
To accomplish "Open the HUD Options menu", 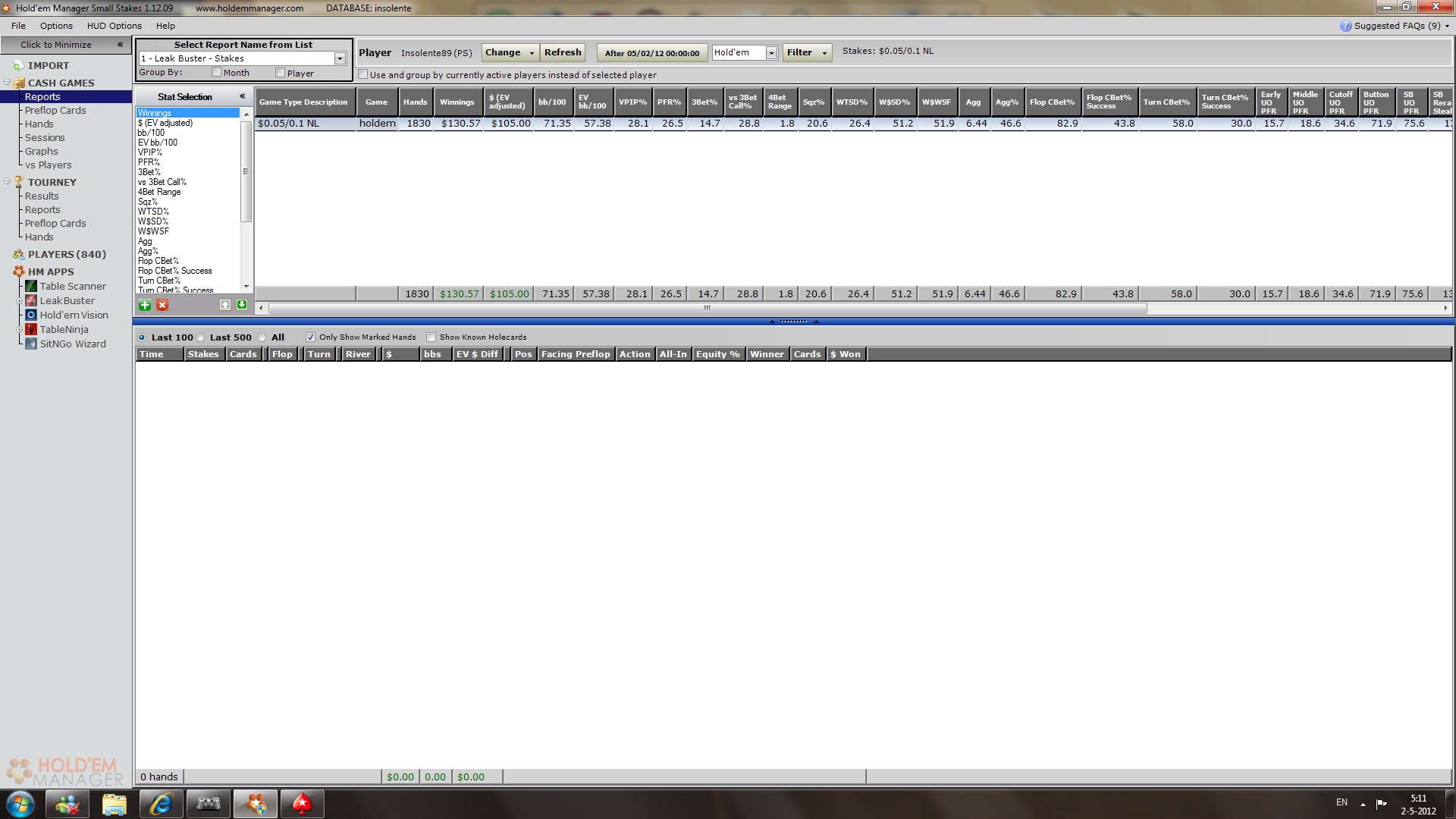I will (114, 26).
